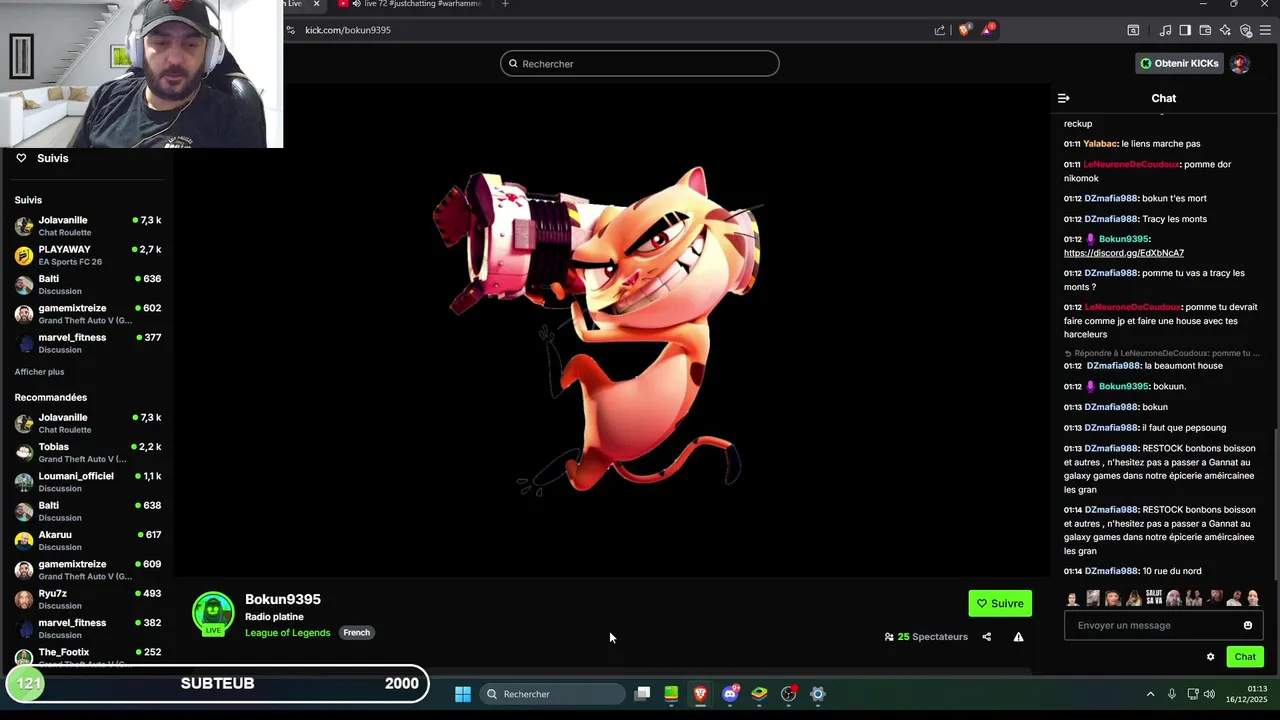Open OBS Studio from the taskbar
1280x720 pixels.
coord(789,694)
